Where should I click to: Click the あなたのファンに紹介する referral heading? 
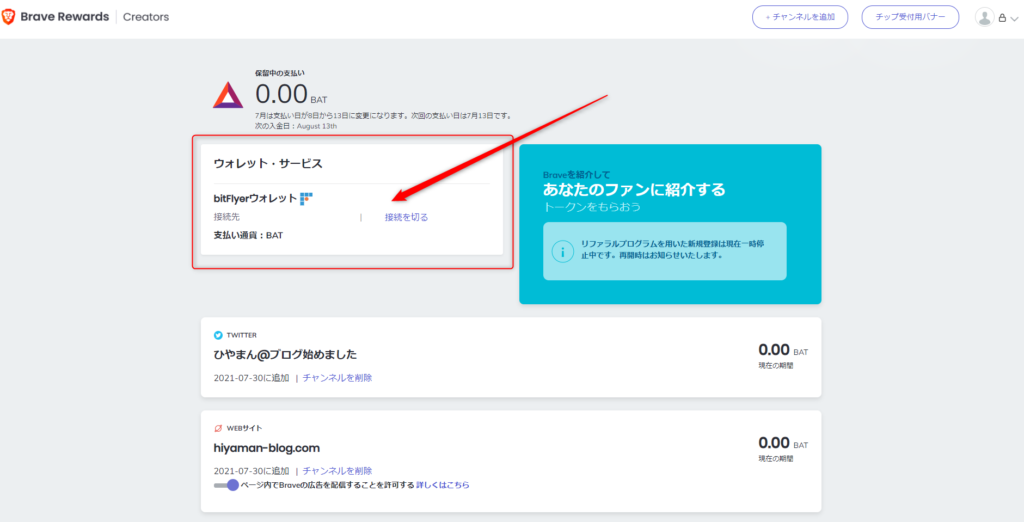click(634, 189)
